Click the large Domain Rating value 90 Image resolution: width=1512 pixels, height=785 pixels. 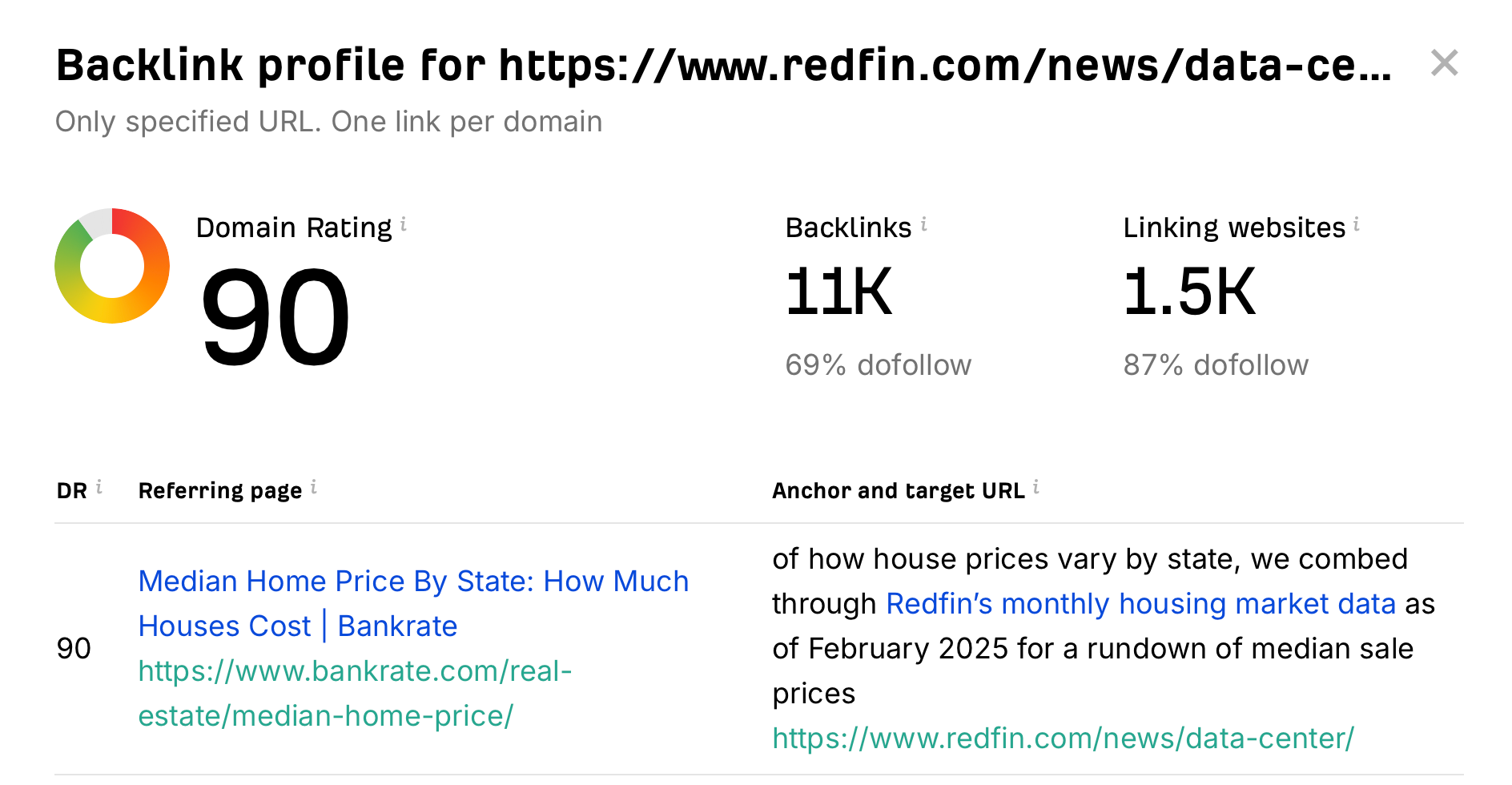pos(275,318)
